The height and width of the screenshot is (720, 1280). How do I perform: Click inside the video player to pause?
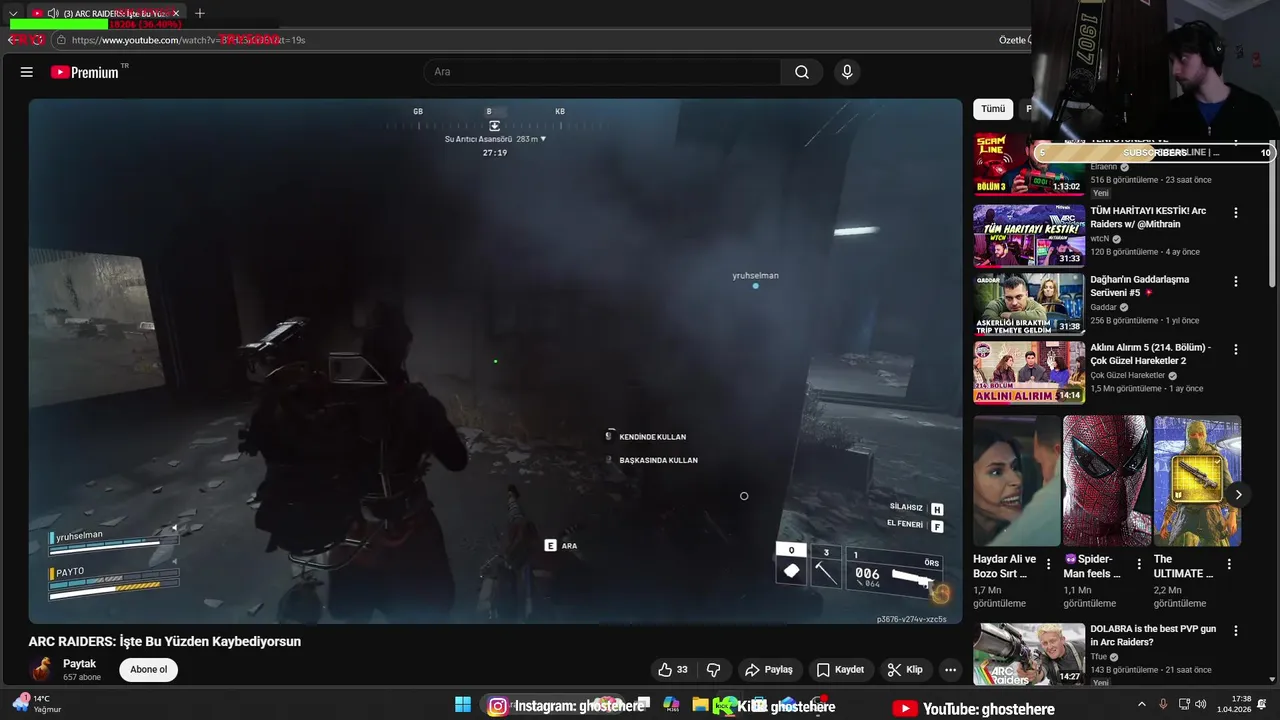(x=495, y=360)
